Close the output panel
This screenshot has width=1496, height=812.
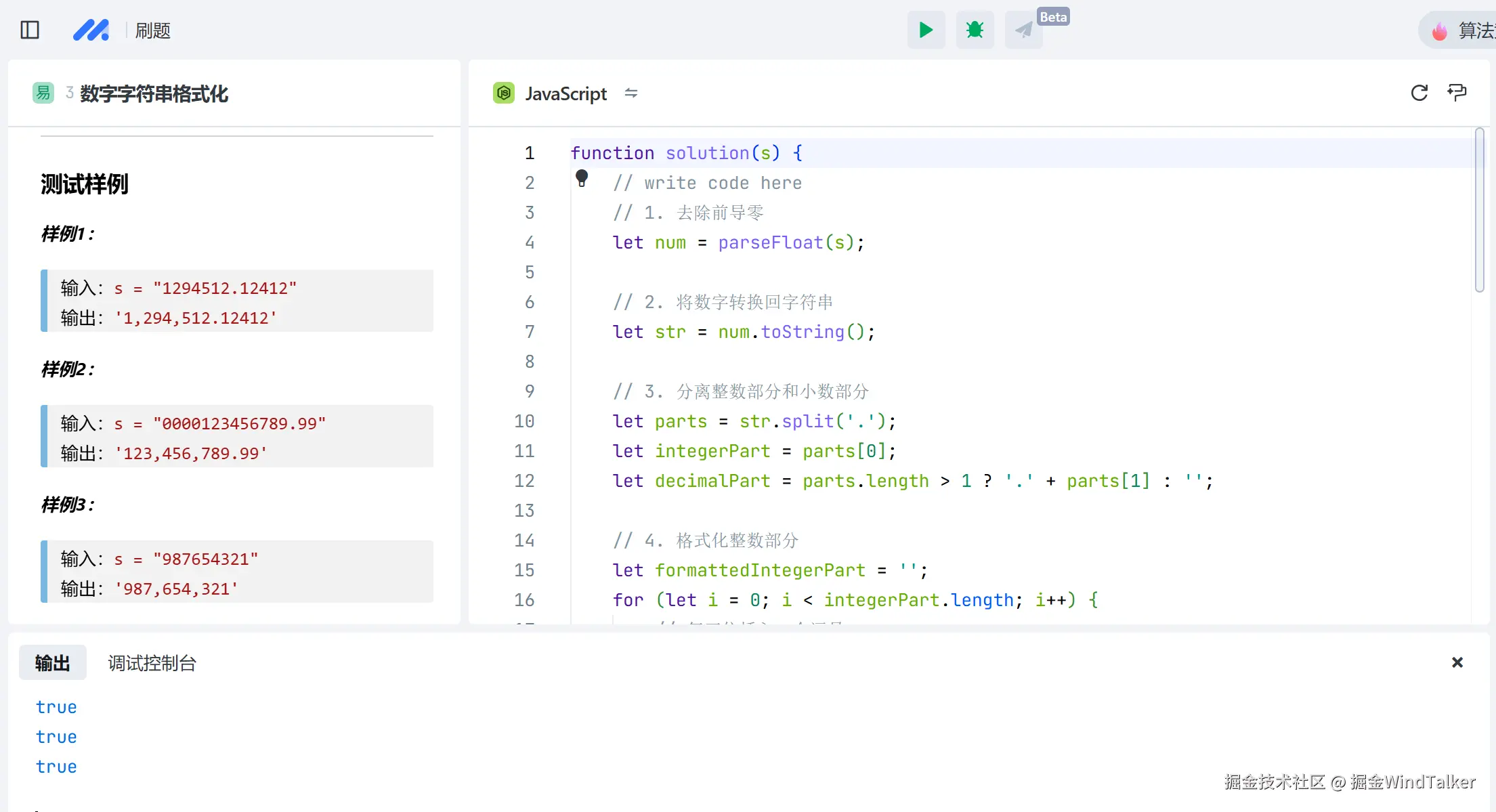(1457, 662)
